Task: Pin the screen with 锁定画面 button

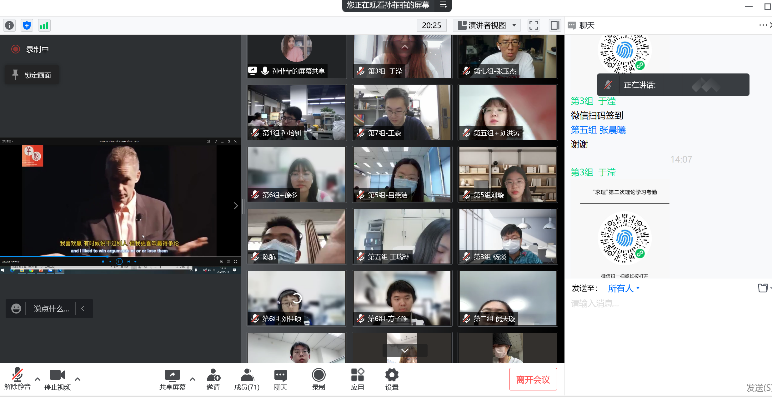Action: coord(32,75)
